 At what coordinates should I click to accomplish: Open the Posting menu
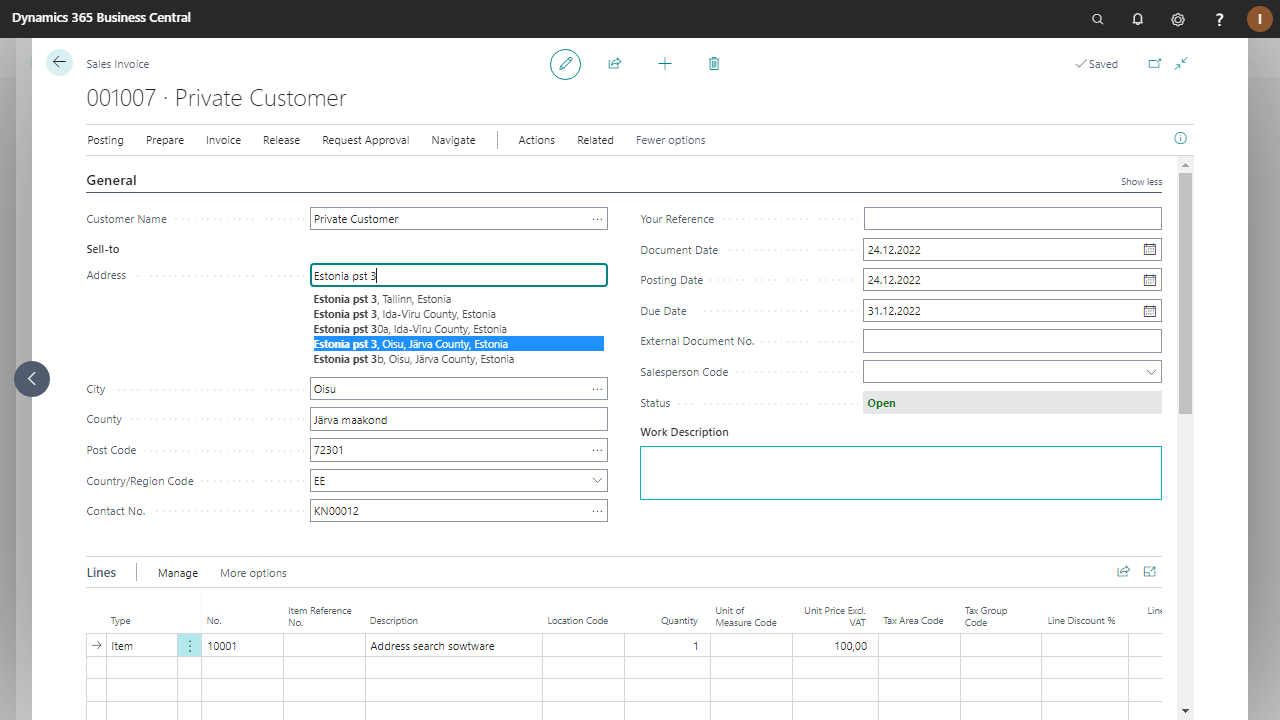pyautogui.click(x=105, y=140)
